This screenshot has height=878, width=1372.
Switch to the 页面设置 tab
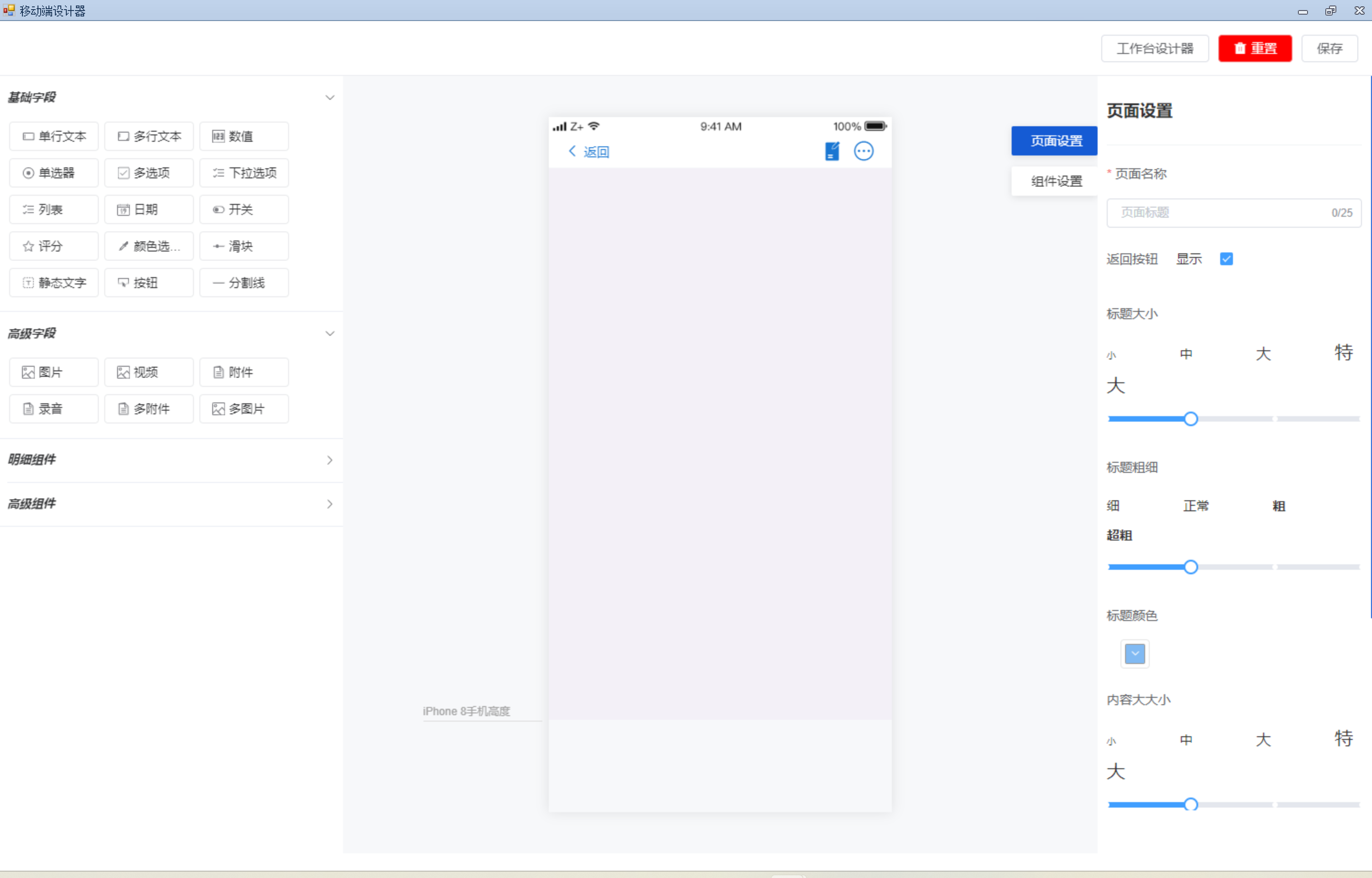[1056, 141]
